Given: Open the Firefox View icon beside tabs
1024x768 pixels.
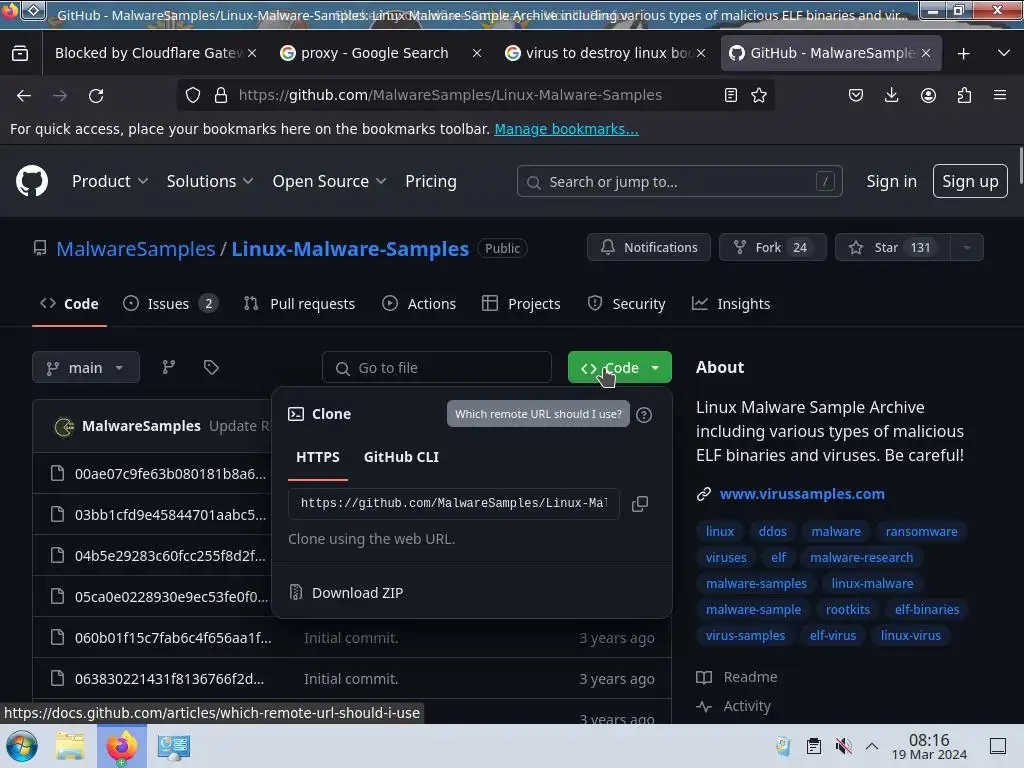Looking at the screenshot, I should (x=20, y=53).
